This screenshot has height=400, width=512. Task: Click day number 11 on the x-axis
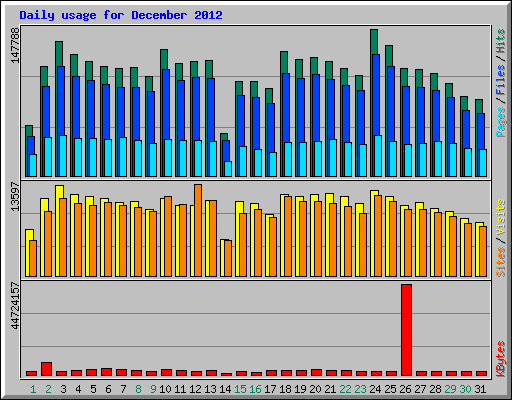[x=180, y=389]
